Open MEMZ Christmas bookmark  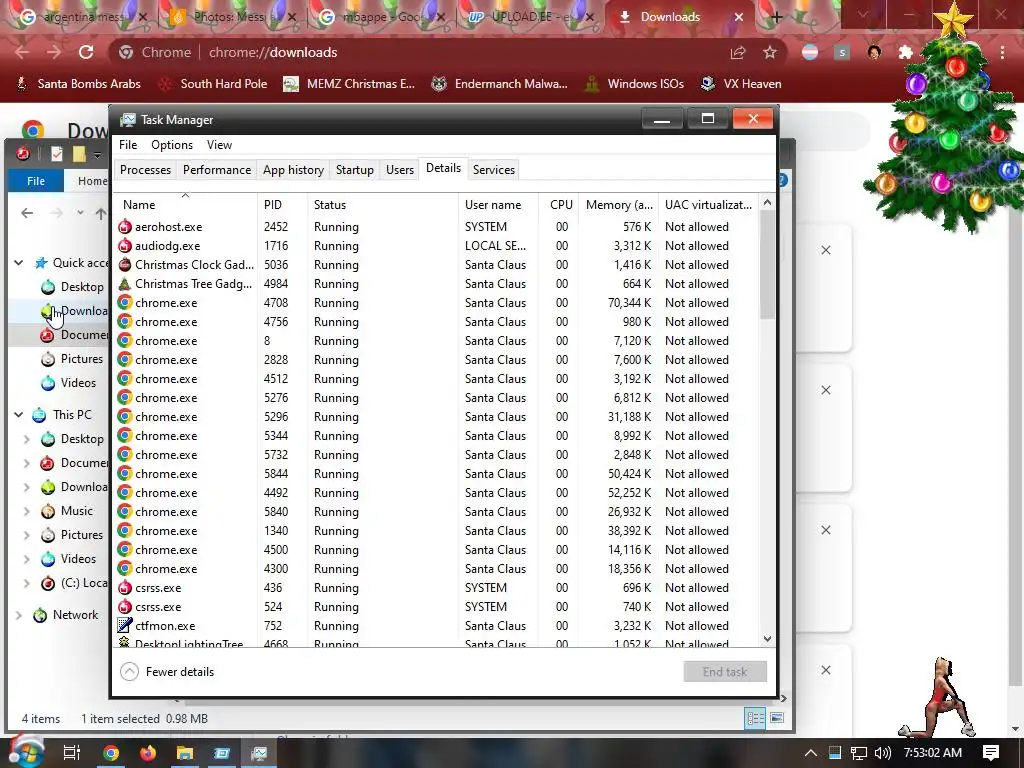tap(349, 84)
